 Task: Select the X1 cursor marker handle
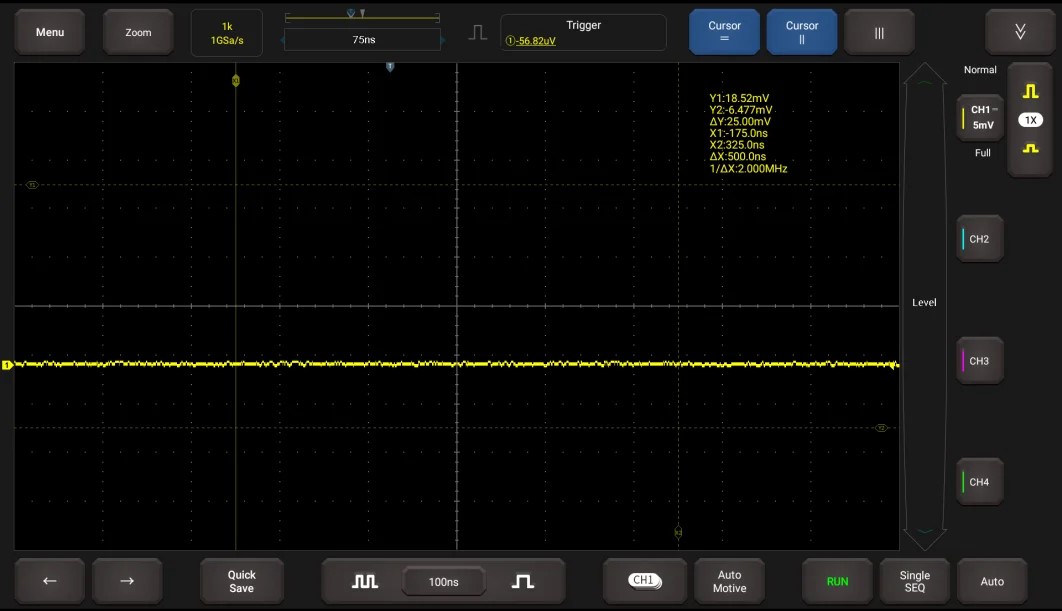pyautogui.click(x=236, y=81)
